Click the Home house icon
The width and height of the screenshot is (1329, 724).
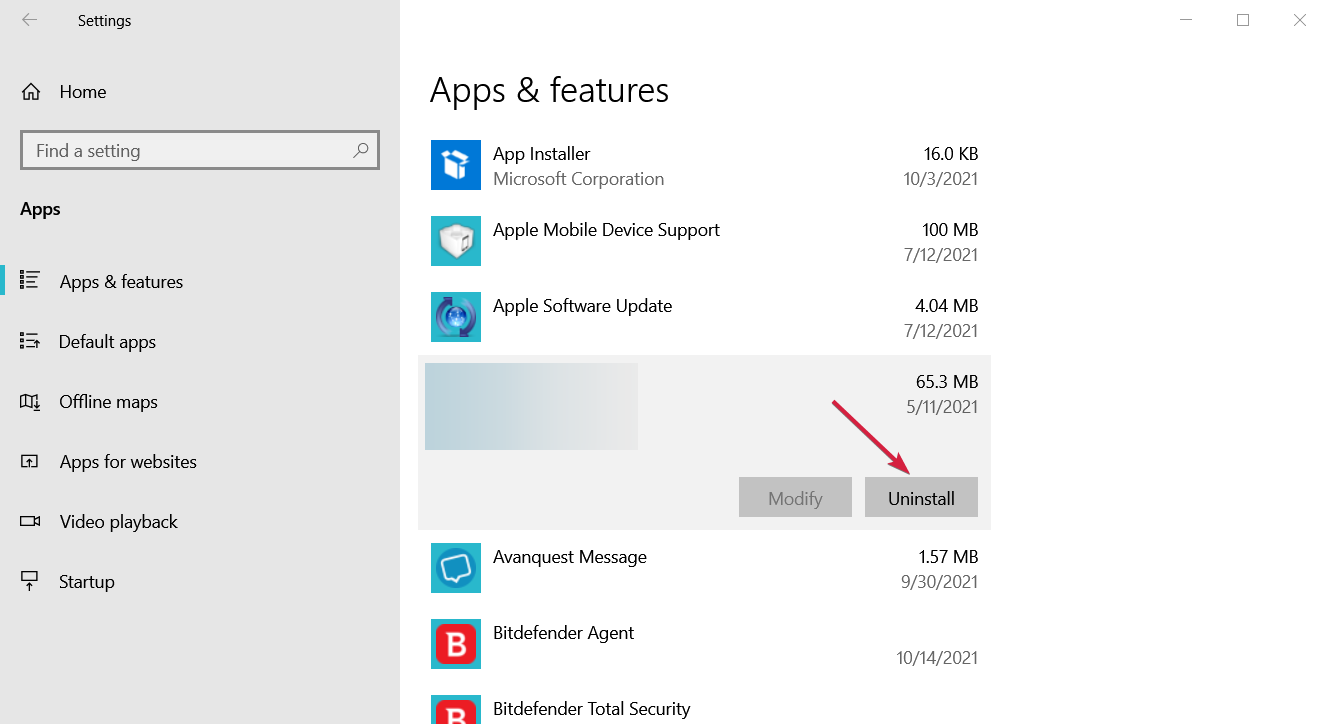click(x=31, y=91)
